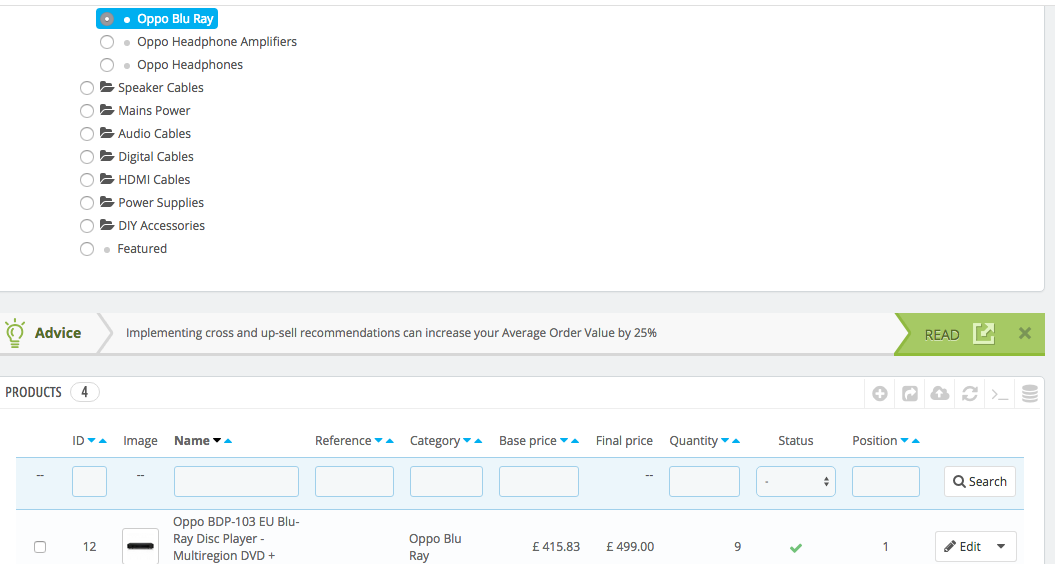Focus the Category filter field

click(x=446, y=481)
